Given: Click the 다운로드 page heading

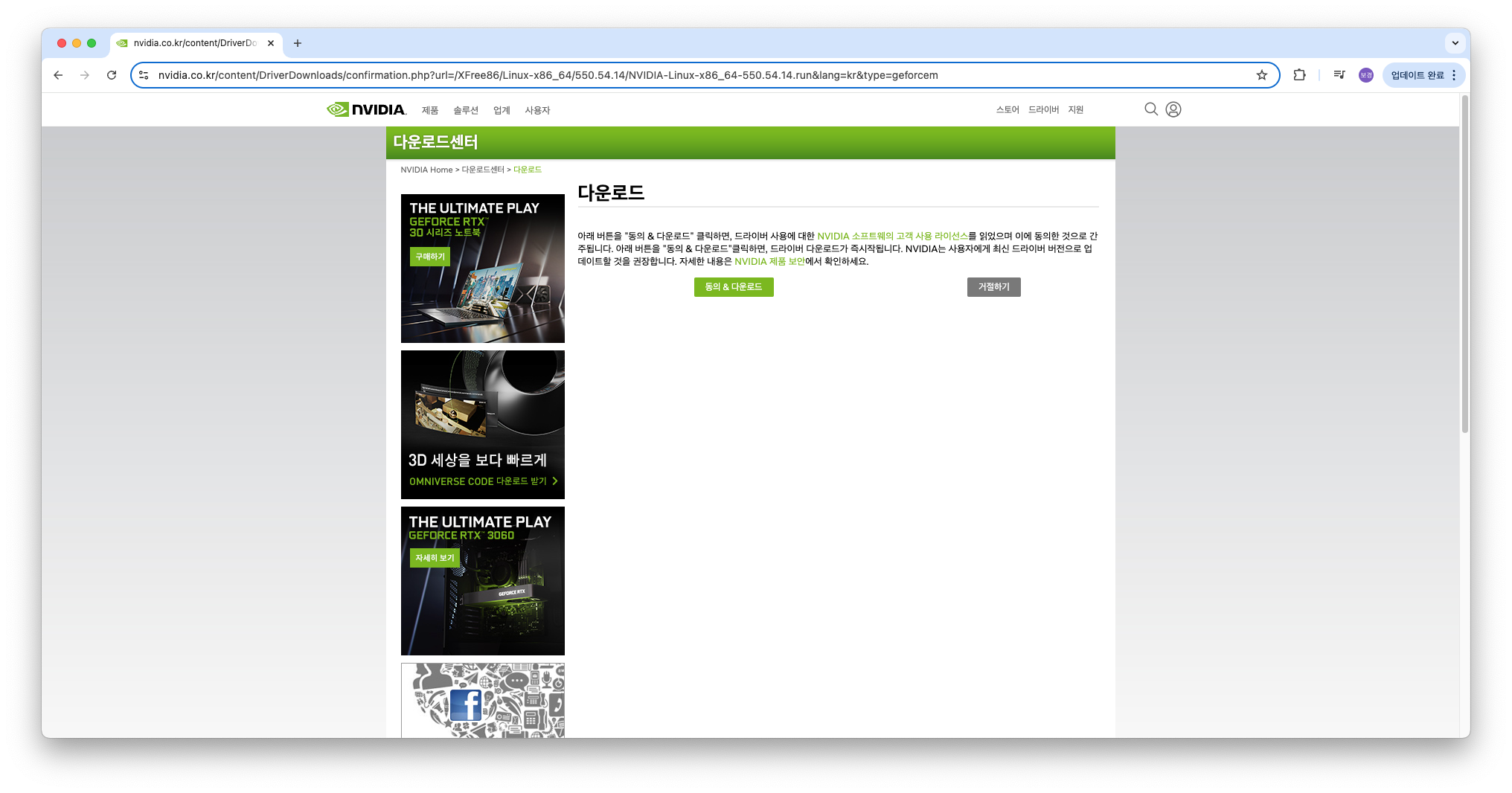Looking at the screenshot, I should 611,193.
